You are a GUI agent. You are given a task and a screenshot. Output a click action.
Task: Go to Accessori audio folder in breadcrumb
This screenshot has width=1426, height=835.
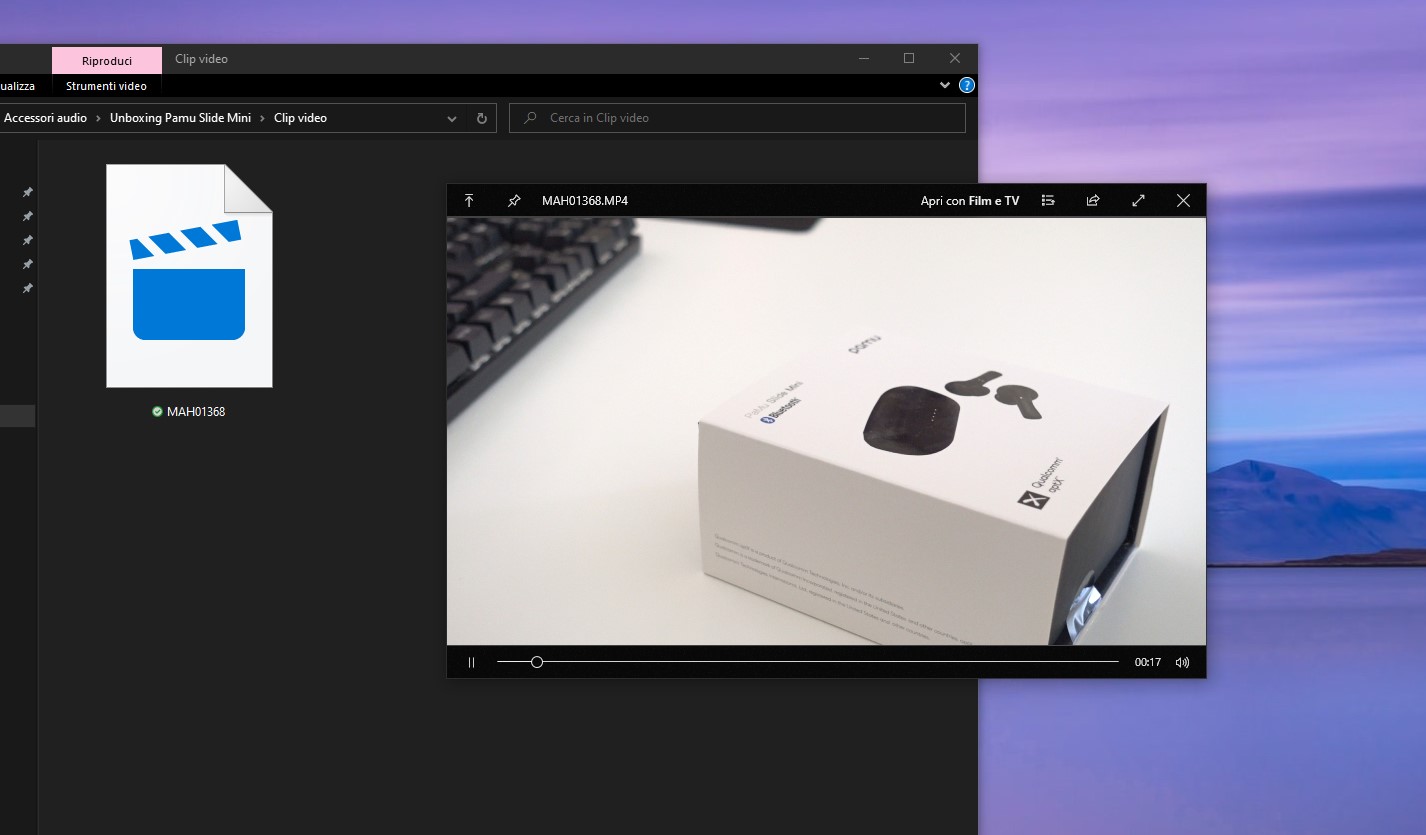point(45,118)
